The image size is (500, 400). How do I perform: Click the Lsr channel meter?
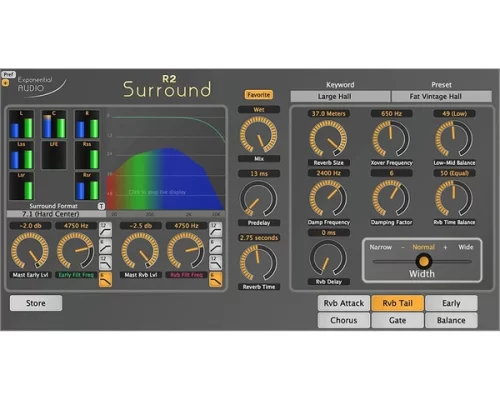[x=21, y=186]
